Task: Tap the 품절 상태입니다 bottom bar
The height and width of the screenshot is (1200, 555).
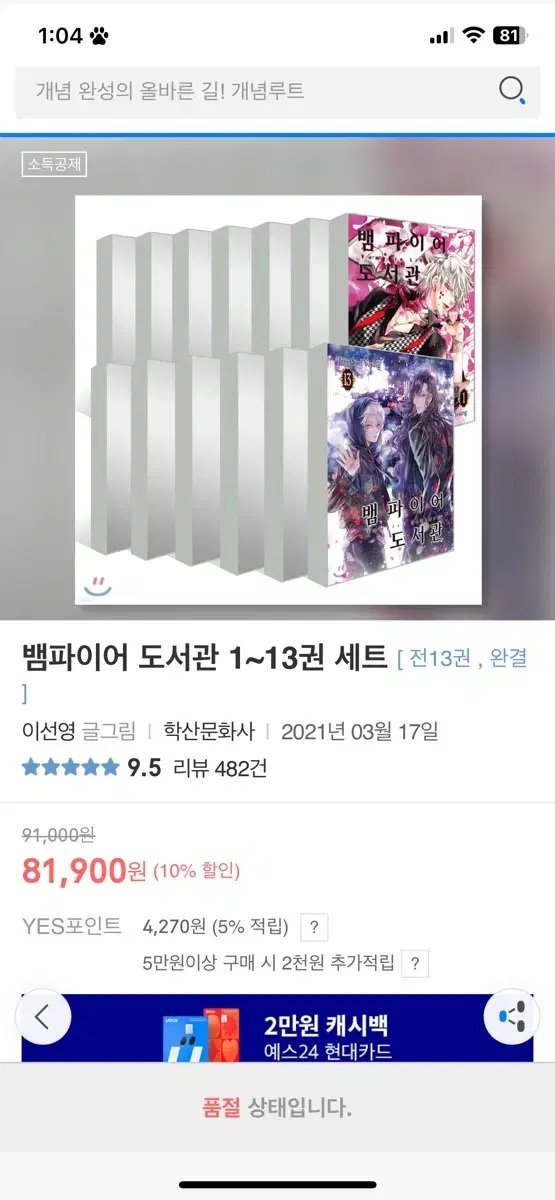Action: tap(277, 1107)
